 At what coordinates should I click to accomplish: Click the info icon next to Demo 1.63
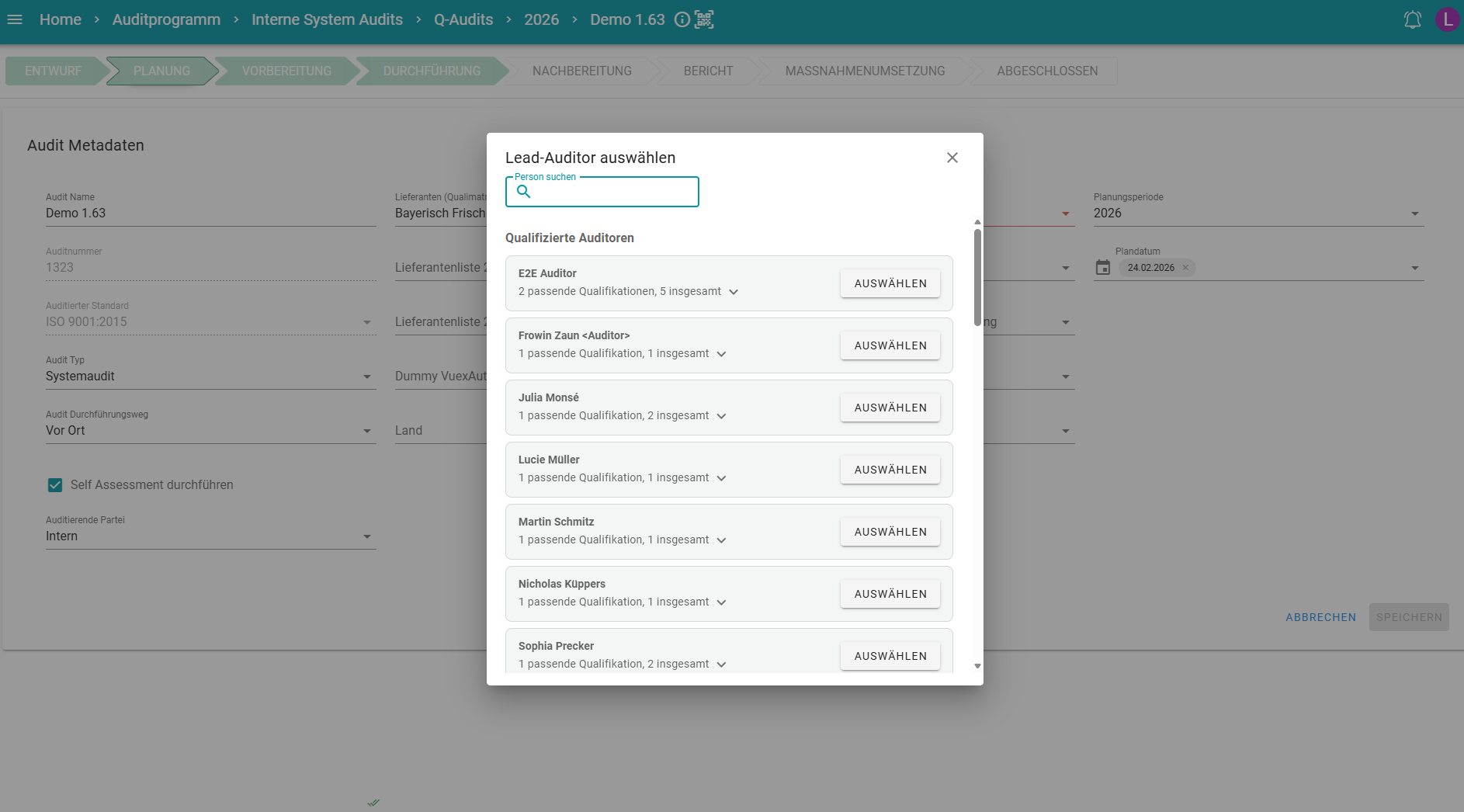pos(682,19)
